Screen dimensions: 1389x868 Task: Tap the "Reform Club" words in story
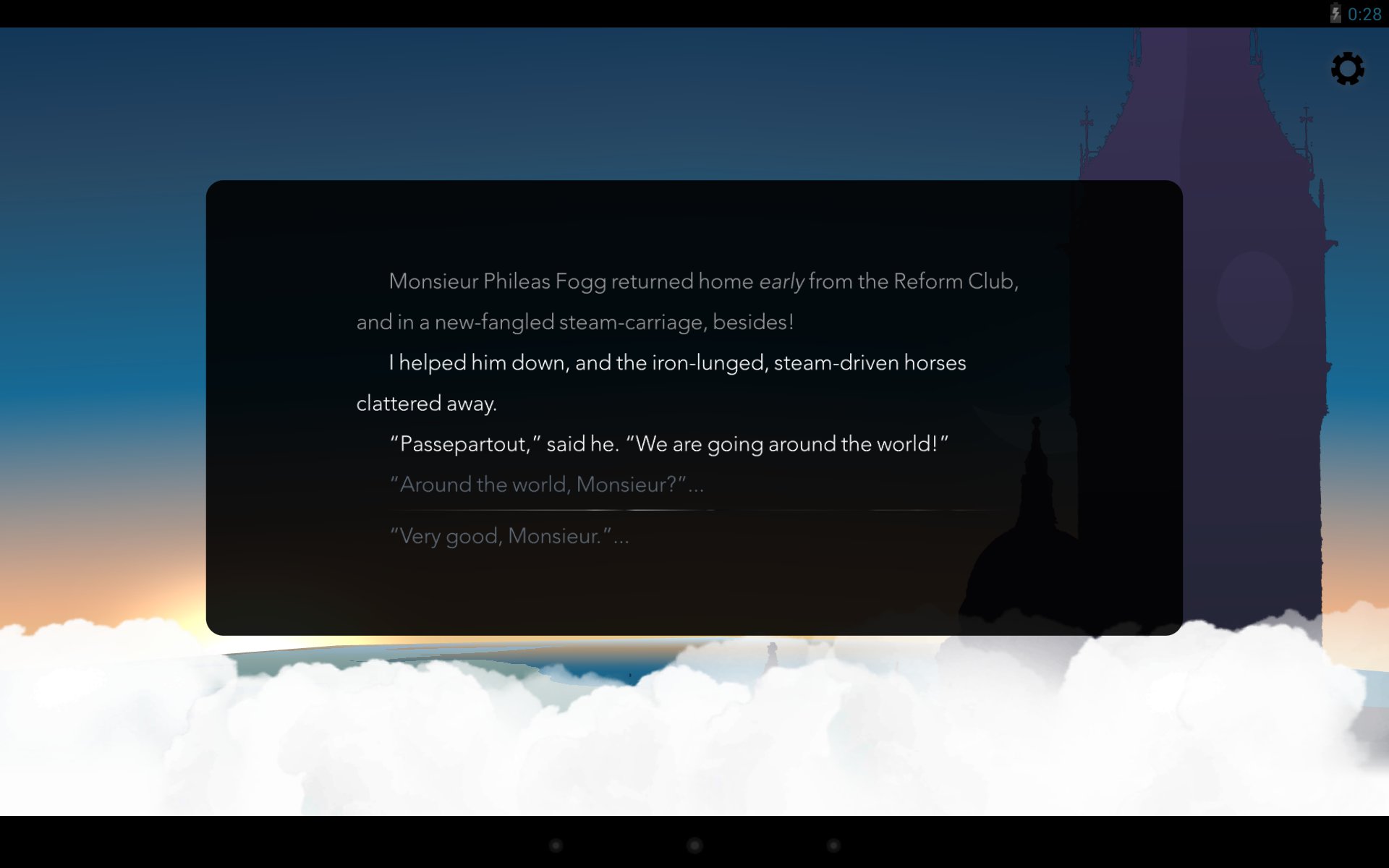[953, 281]
